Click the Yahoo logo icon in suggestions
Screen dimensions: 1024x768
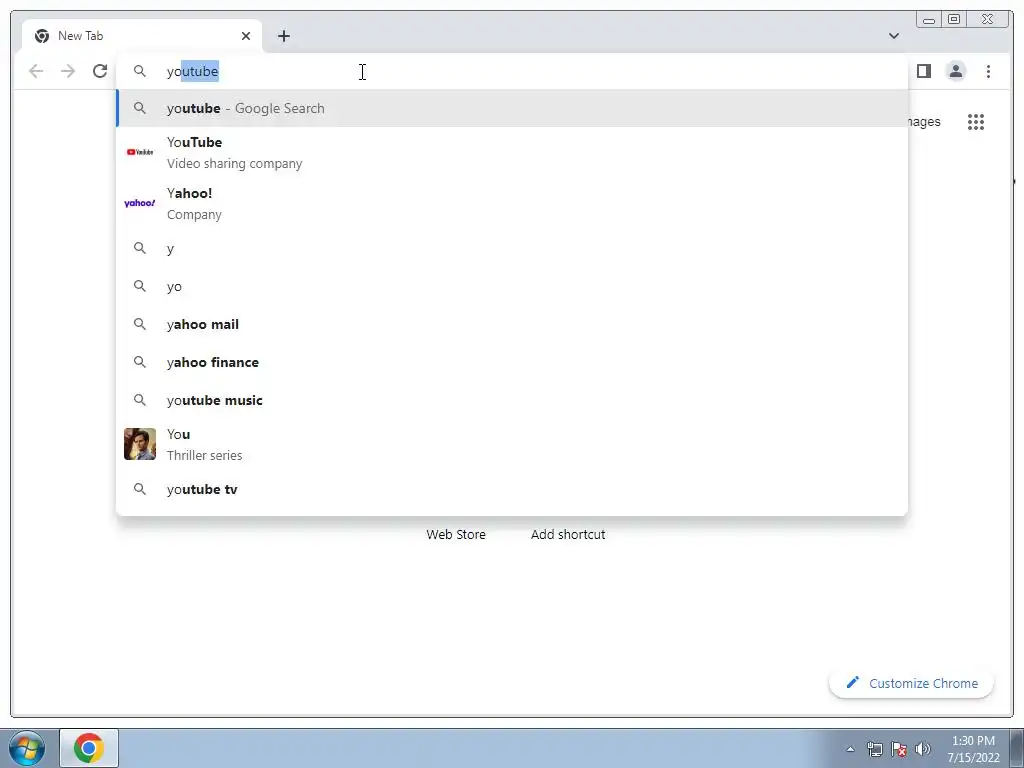(140, 203)
